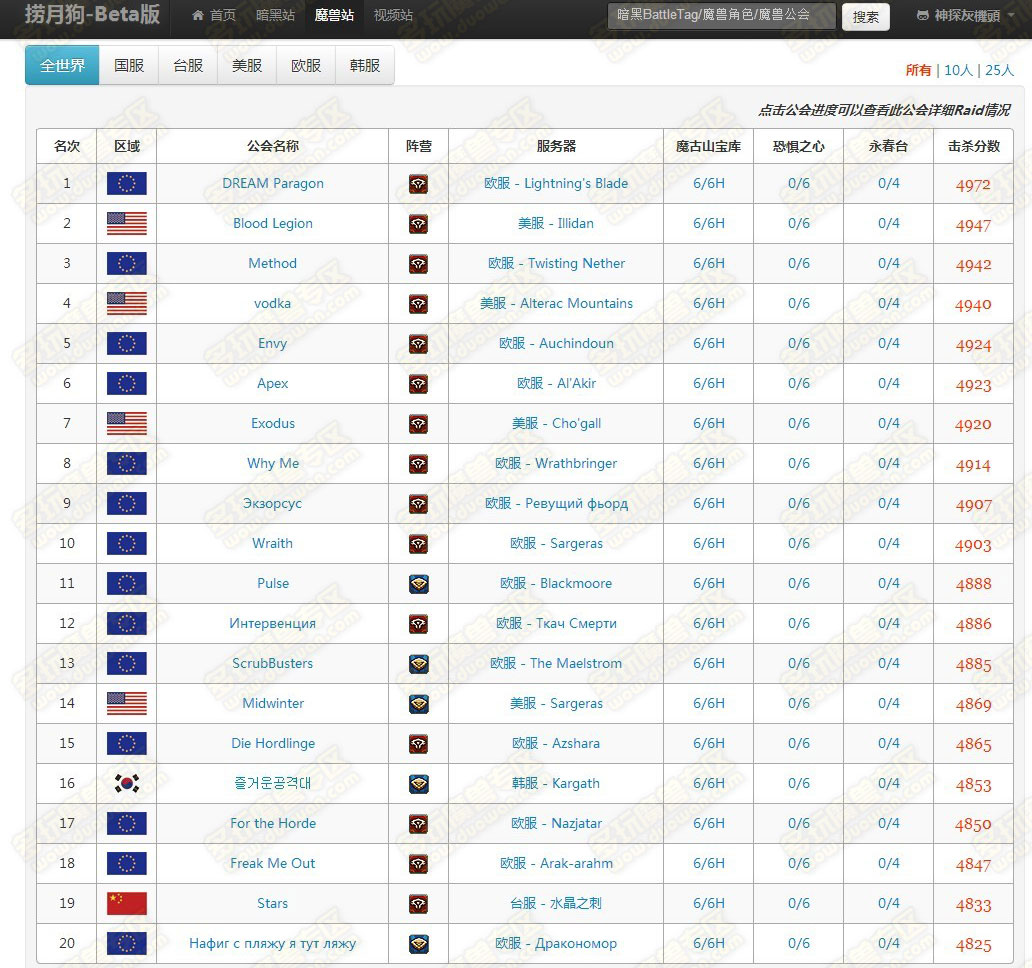Screen dimensions: 1032x968
Task: Click the EU flag in Why Me row
Action: coord(126,463)
